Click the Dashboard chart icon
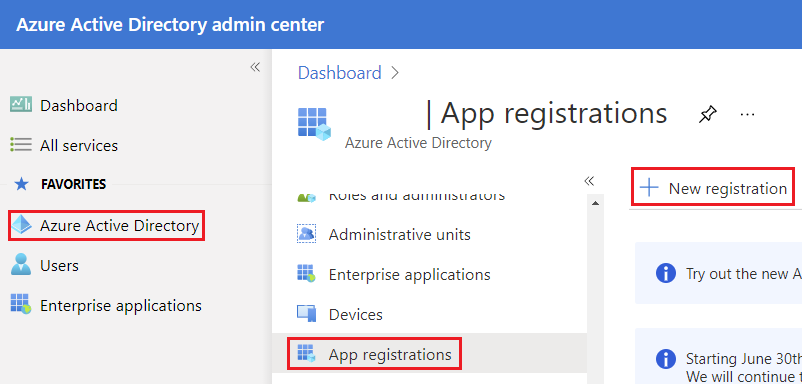The image size is (802, 384). click(x=21, y=104)
